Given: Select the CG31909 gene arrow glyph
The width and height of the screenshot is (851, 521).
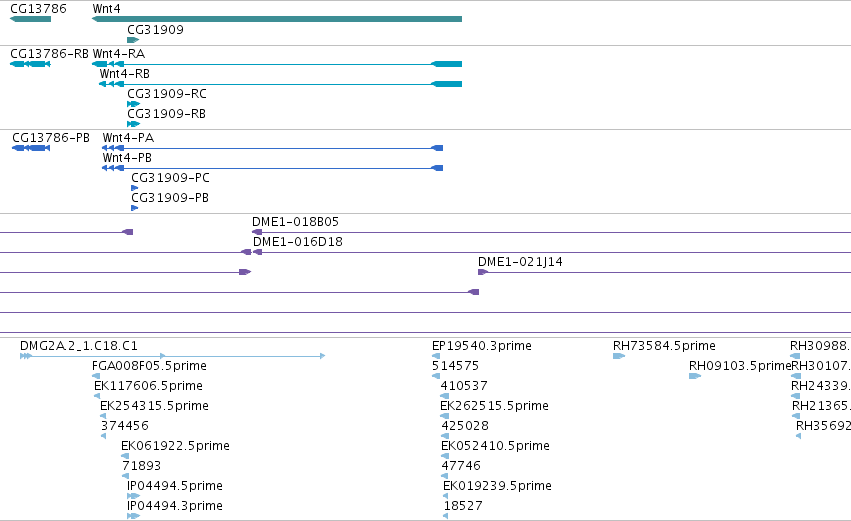Looking at the screenshot, I should [133, 40].
